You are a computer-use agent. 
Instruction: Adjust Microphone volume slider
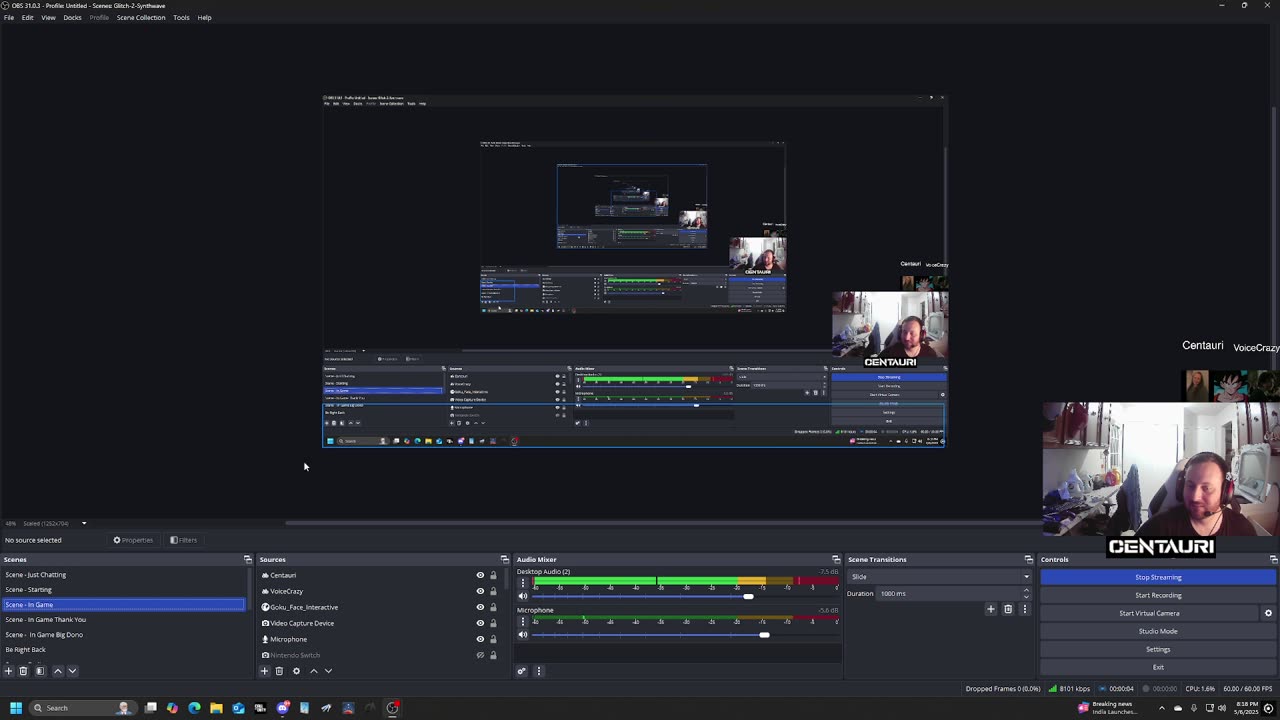(x=764, y=634)
